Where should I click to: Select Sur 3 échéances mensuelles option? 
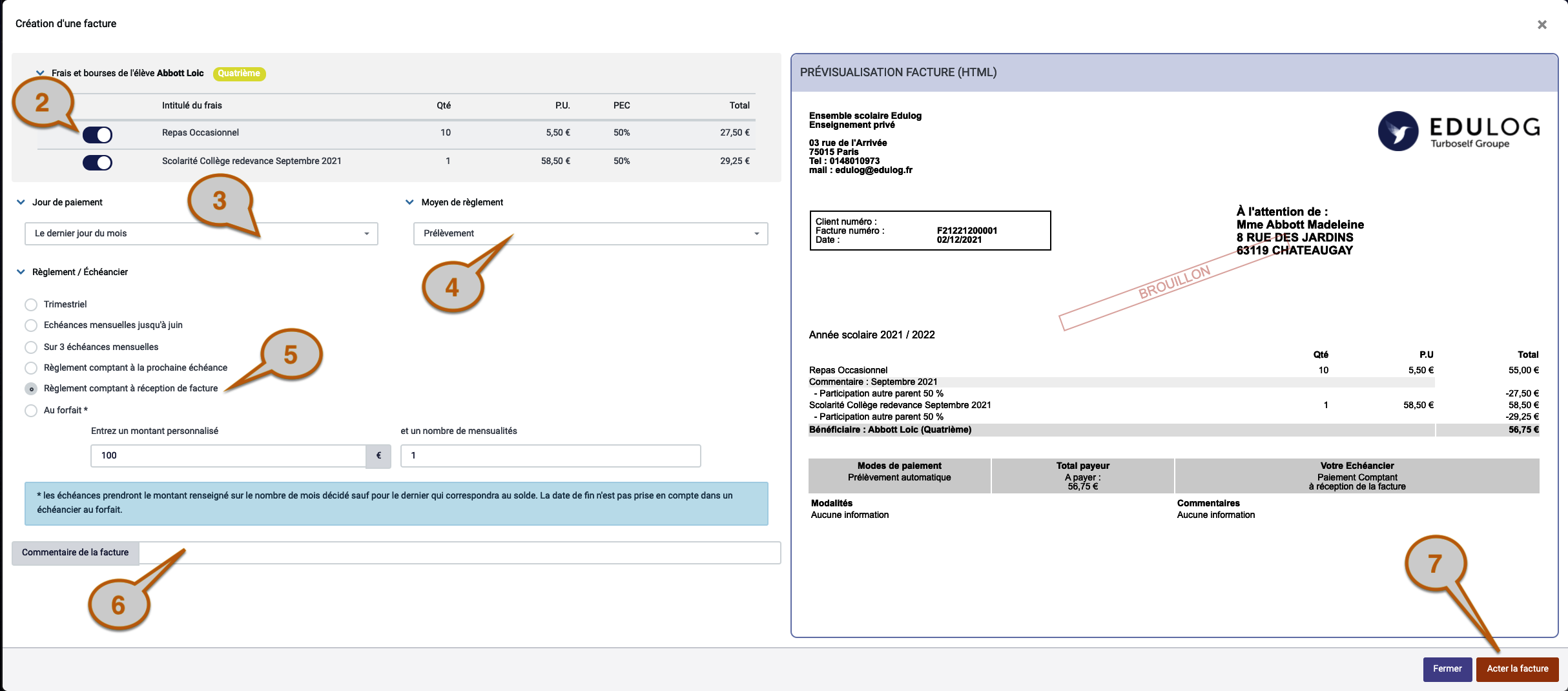(x=31, y=347)
